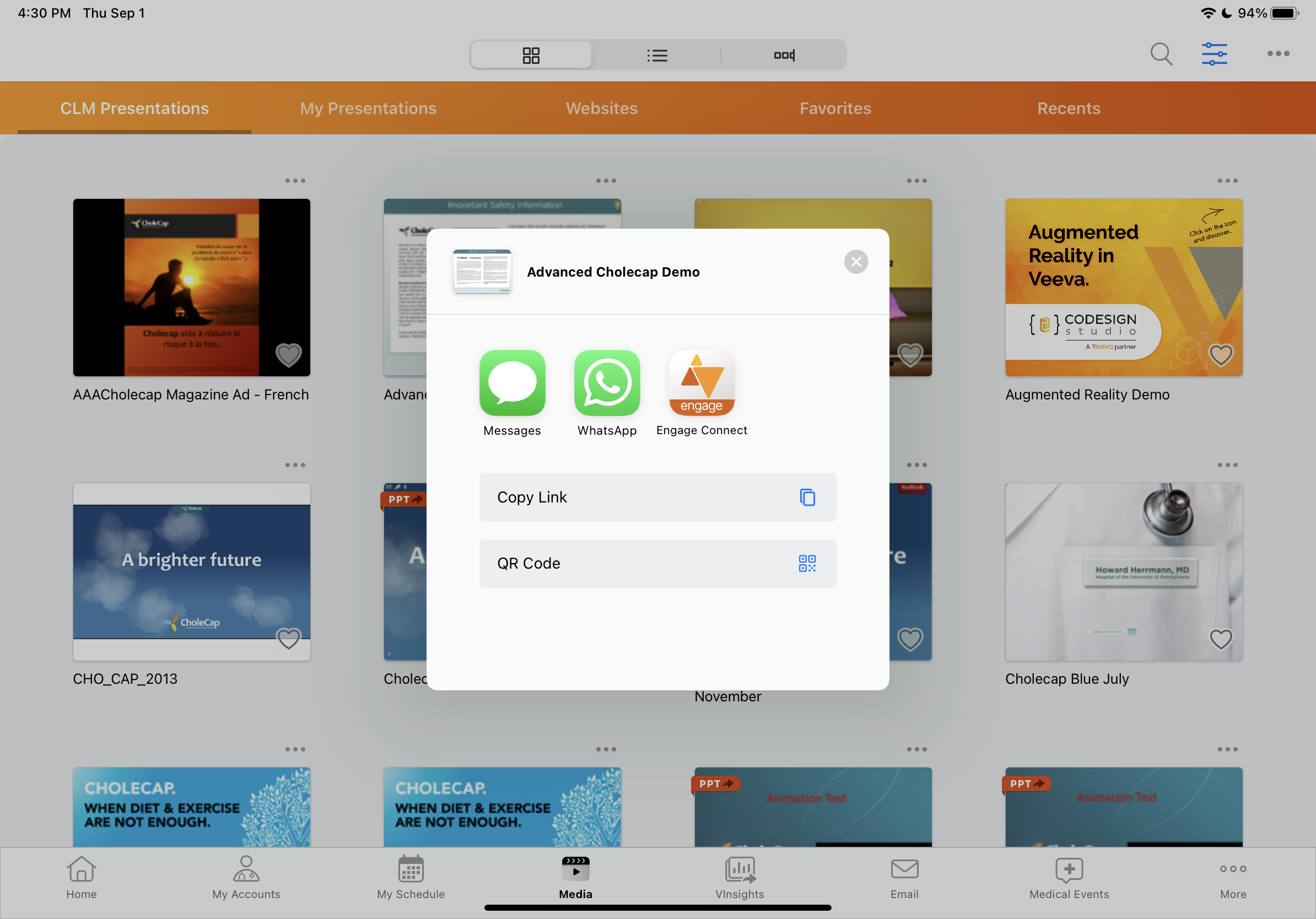The width and height of the screenshot is (1316, 919).
Task: Go to Medical Events in bottom bar
Action: 1069,877
